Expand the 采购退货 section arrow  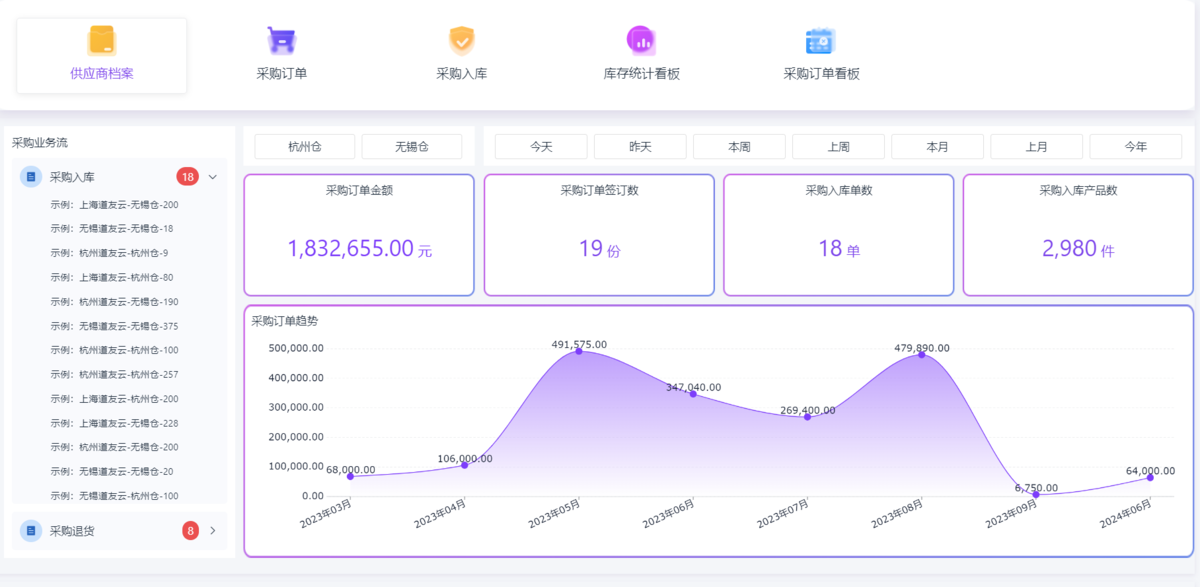(x=213, y=530)
